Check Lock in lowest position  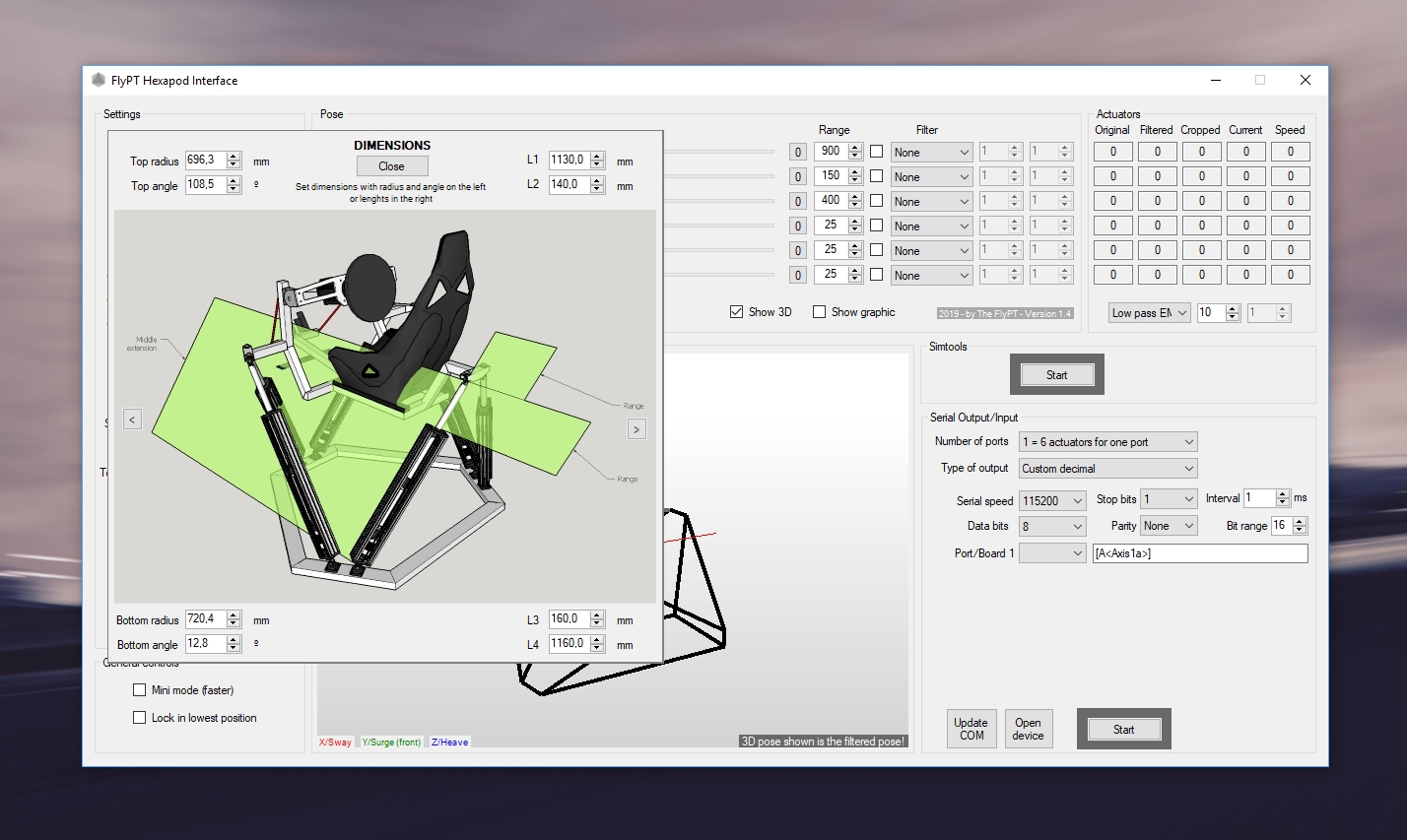pyautogui.click(x=139, y=718)
